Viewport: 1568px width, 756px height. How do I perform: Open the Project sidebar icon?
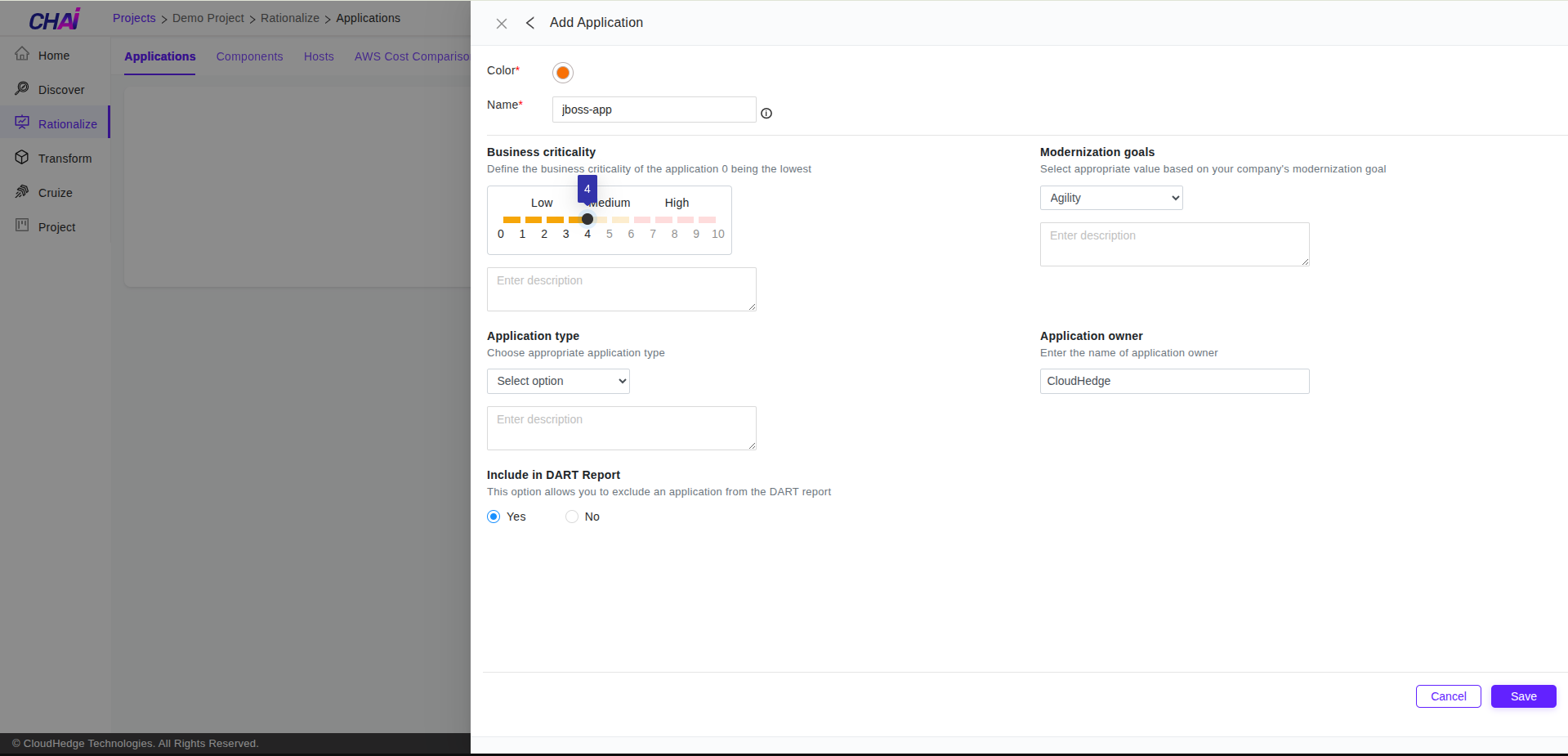coord(22,226)
